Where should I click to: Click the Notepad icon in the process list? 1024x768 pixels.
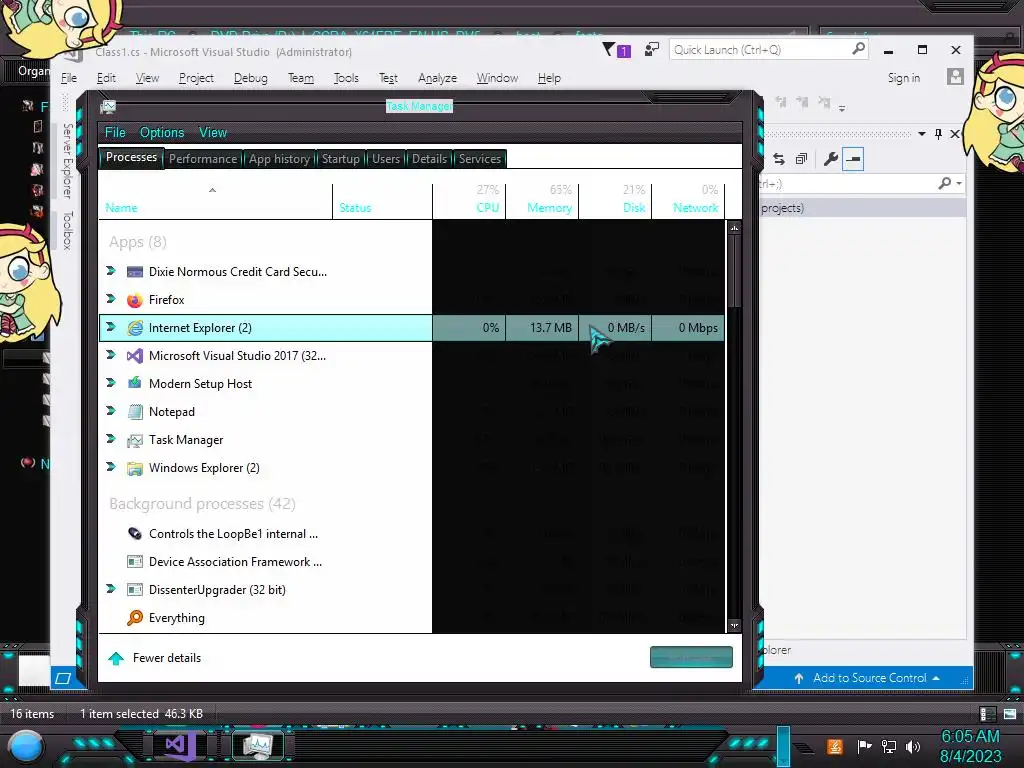(x=135, y=411)
